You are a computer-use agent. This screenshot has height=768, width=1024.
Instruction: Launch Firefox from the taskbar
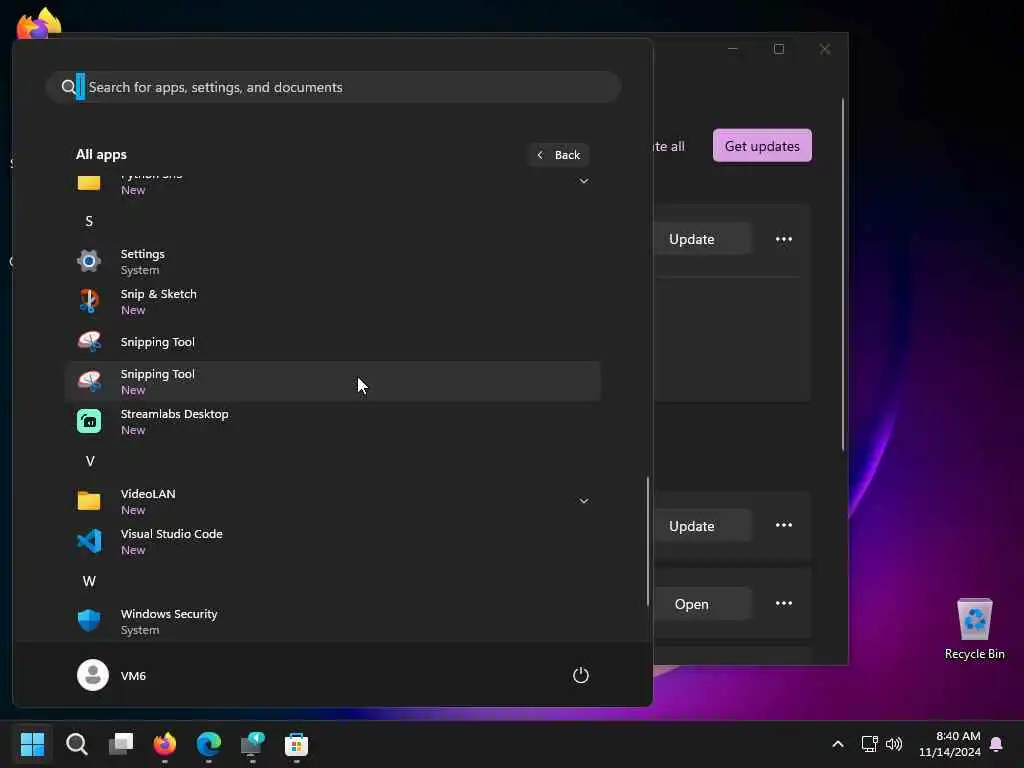click(165, 744)
